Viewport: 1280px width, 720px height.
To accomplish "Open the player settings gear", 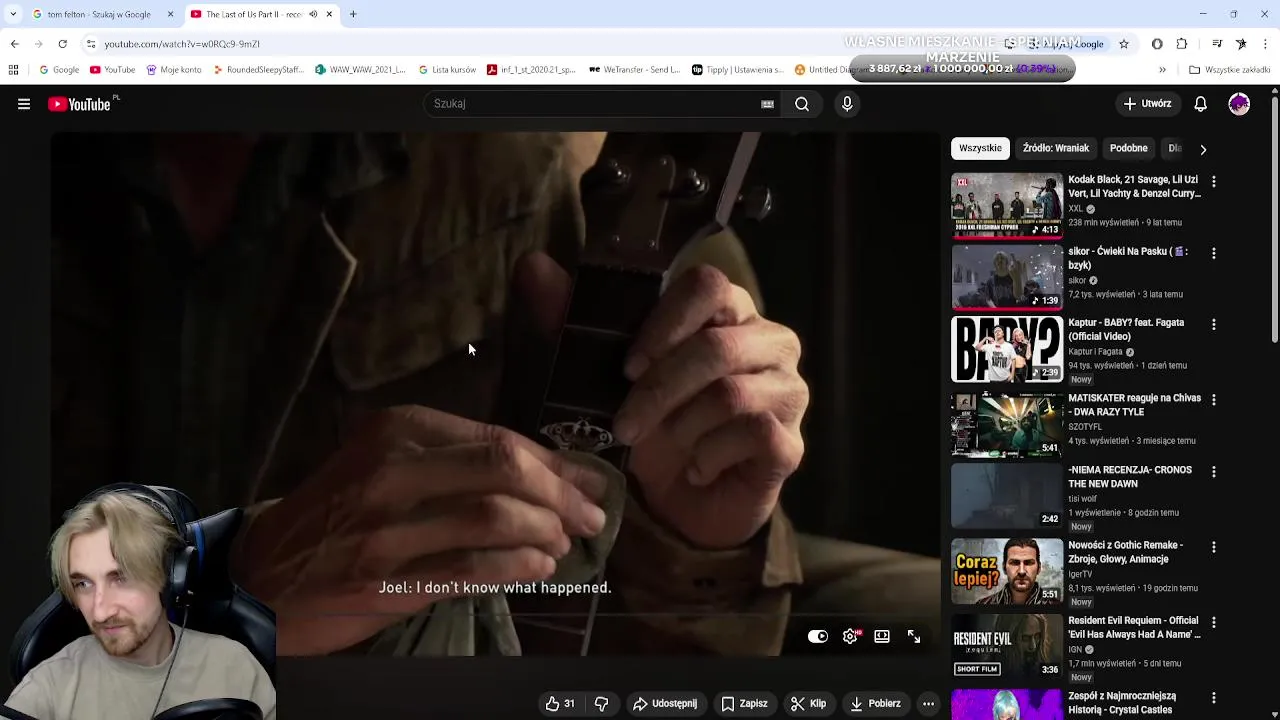I will click(x=850, y=637).
